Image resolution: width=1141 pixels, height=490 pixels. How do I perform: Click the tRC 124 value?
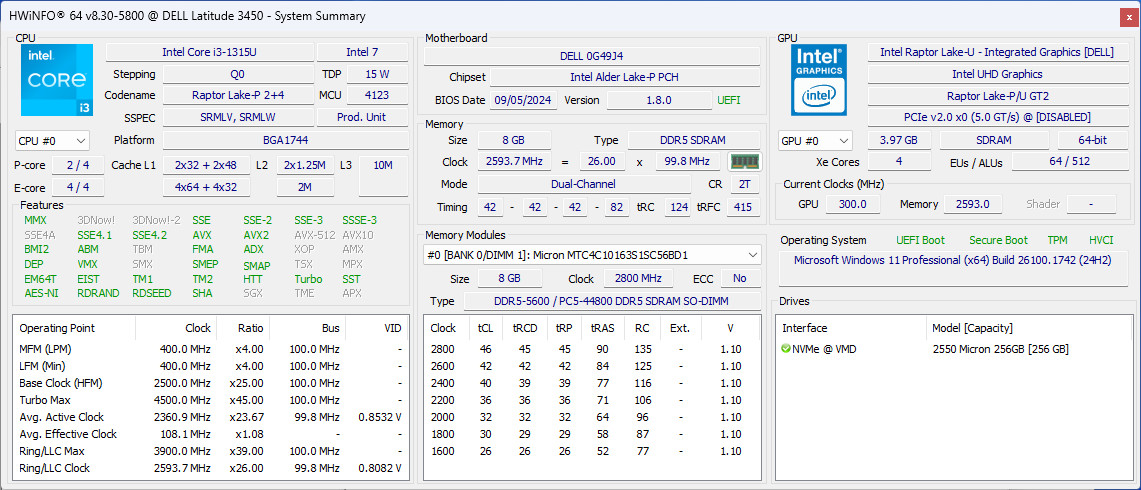pos(679,208)
